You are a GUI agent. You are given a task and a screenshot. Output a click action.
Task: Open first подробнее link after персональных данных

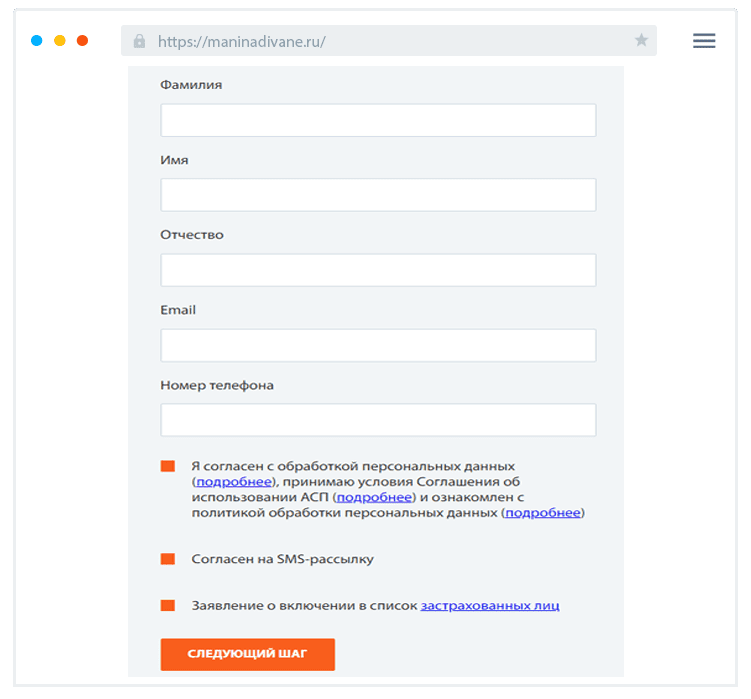(232, 482)
